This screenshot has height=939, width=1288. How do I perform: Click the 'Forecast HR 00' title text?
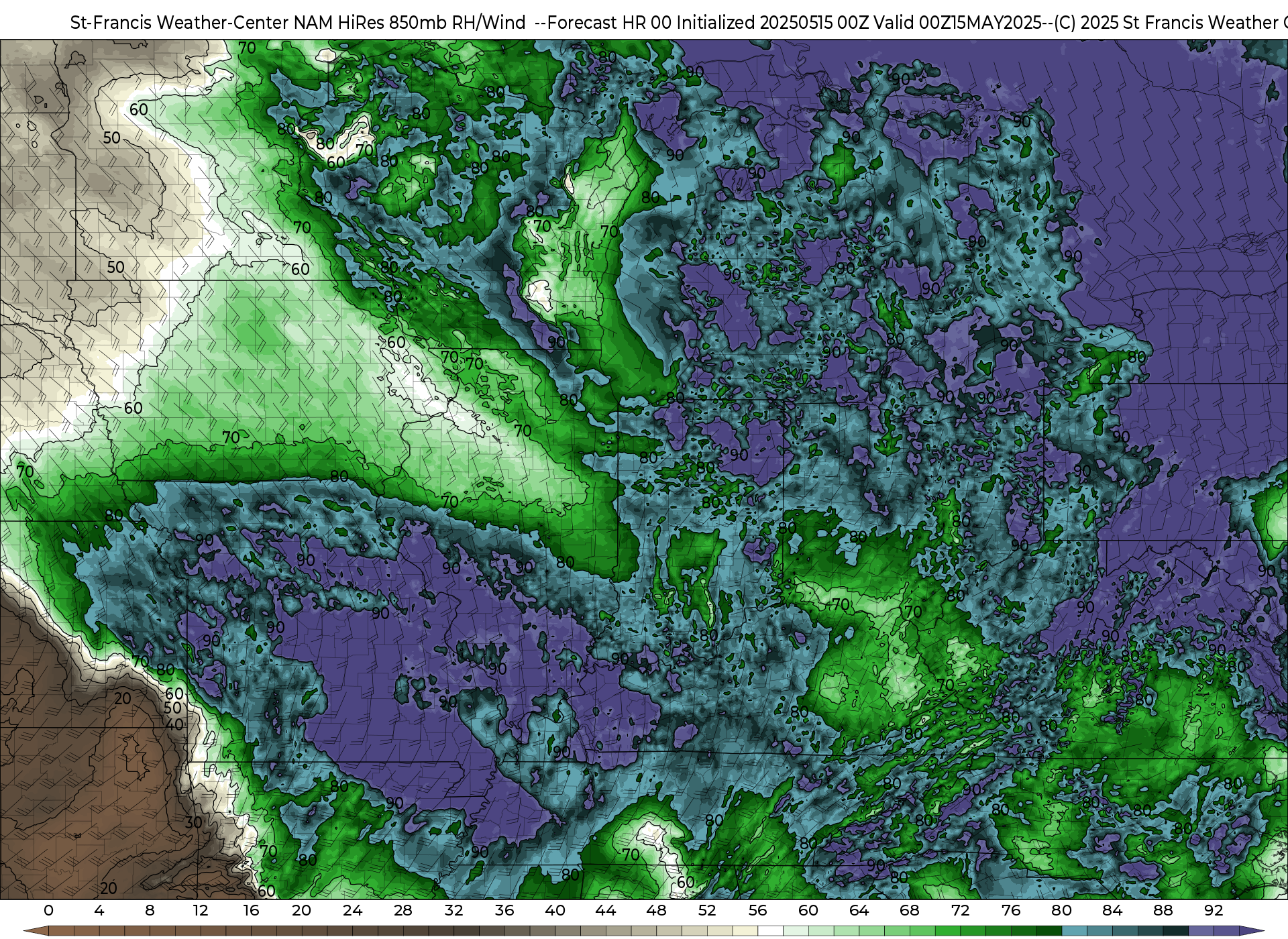(x=609, y=23)
